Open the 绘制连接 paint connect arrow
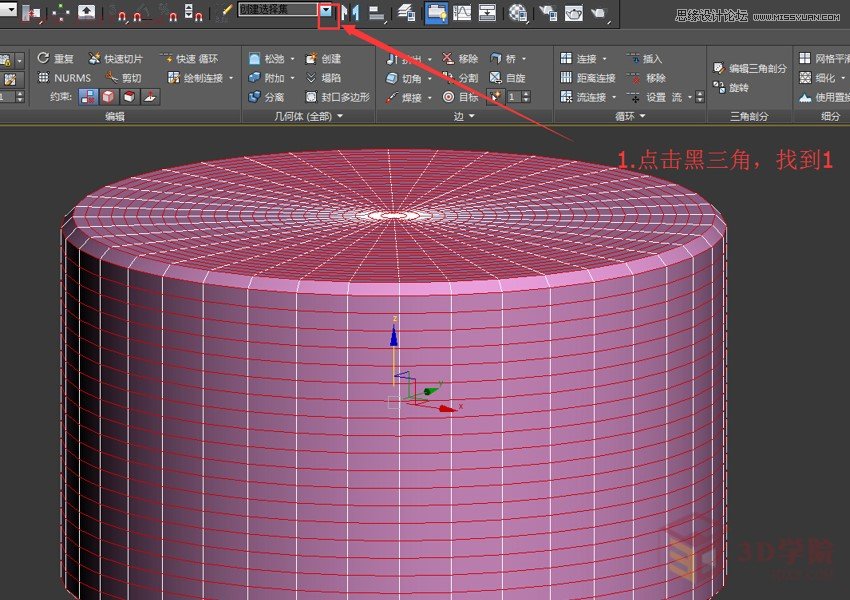 point(231,78)
